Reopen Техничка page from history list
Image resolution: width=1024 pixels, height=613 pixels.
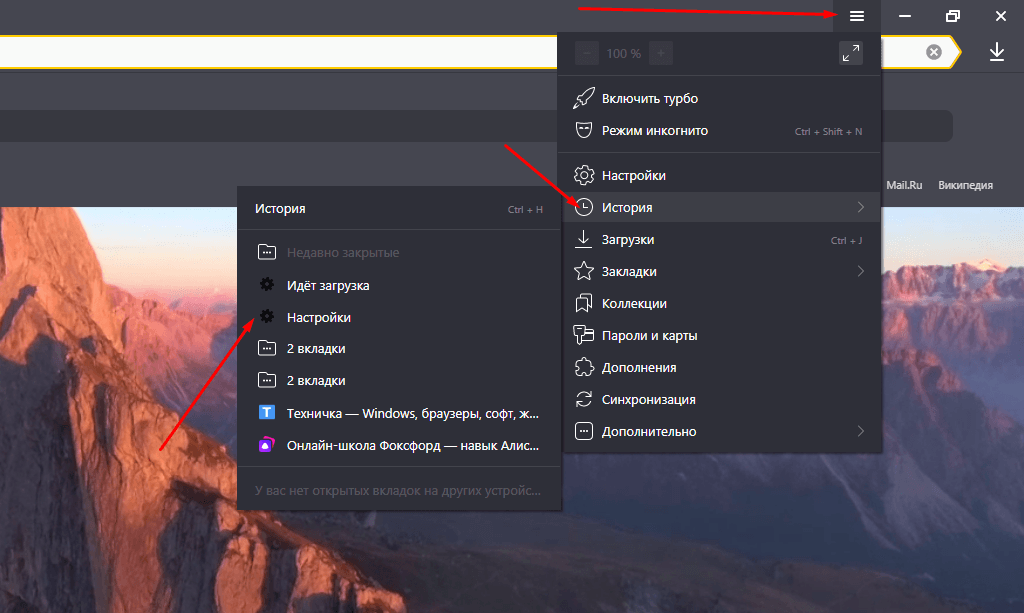(x=412, y=413)
